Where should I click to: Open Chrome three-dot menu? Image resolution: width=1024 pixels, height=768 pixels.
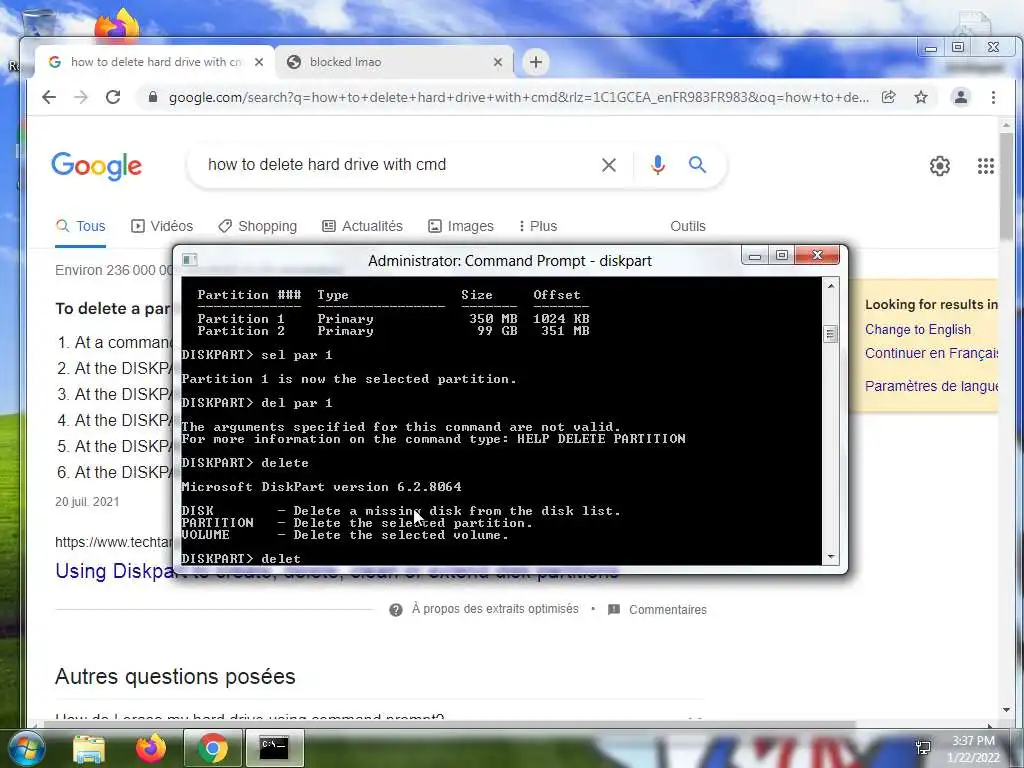993,97
